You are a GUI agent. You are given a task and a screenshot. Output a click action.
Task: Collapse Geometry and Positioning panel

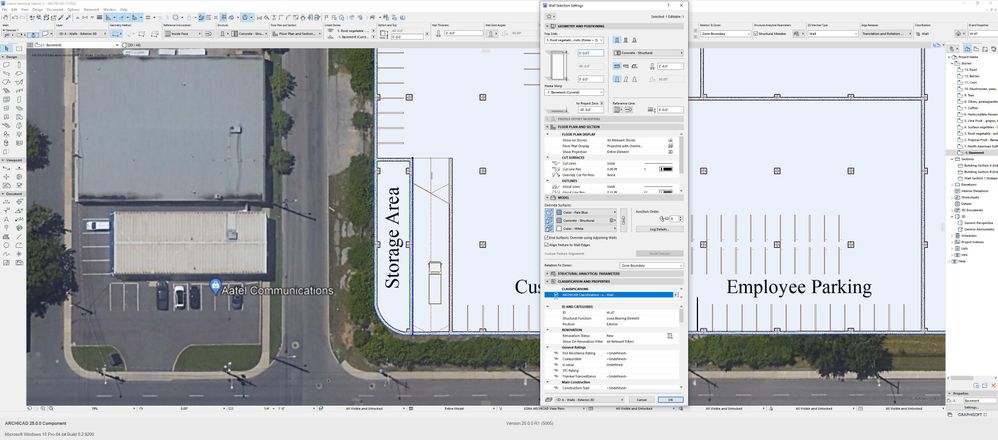pyautogui.click(x=547, y=26)
